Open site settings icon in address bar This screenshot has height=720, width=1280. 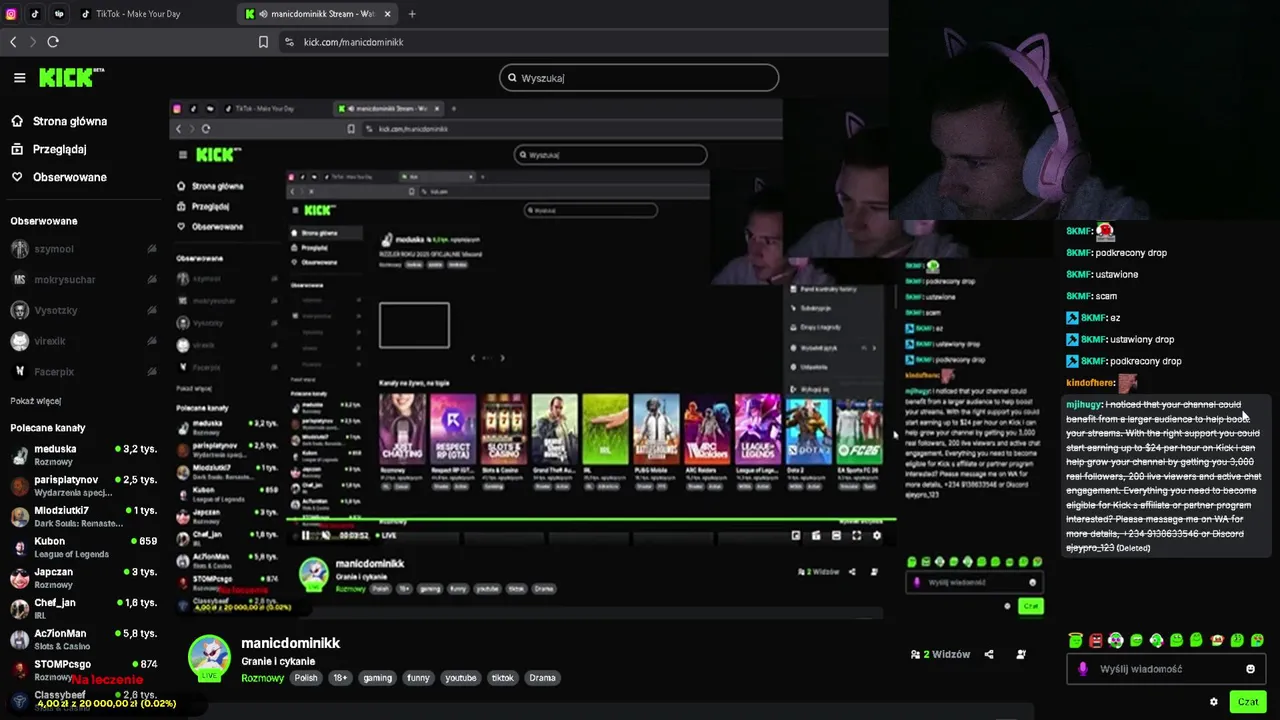[289, 42]
